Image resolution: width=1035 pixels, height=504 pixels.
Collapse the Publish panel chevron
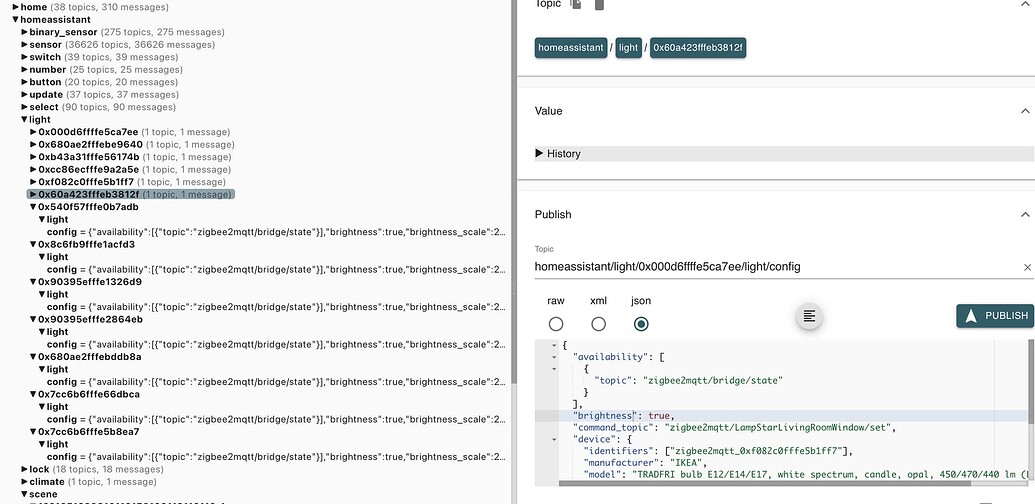click(1024, 214)
